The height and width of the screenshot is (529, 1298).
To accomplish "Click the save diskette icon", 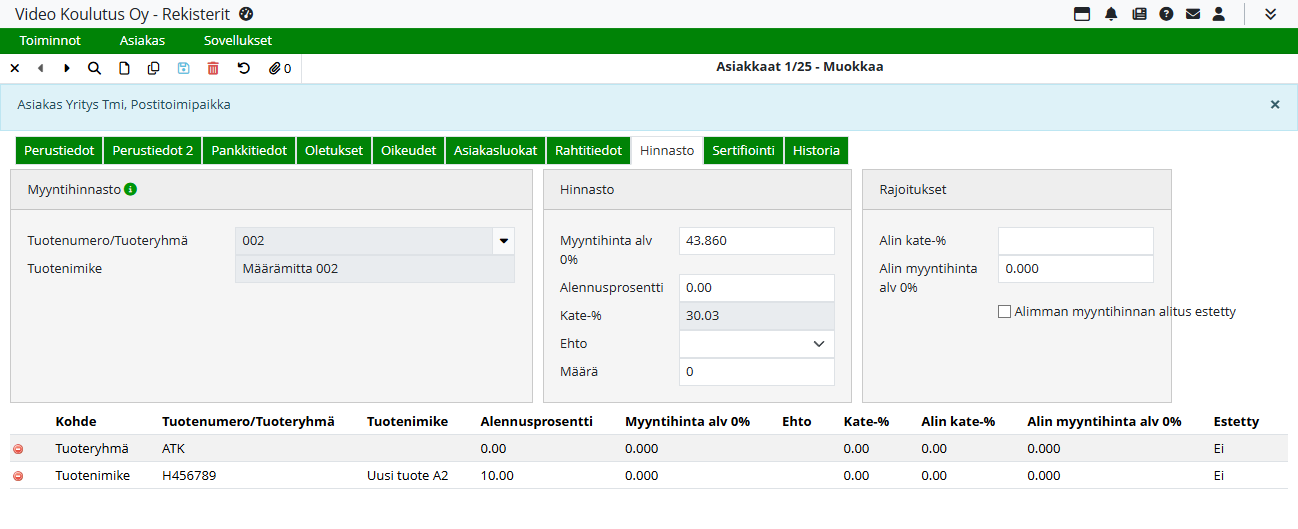I will [x=183, y=68].
